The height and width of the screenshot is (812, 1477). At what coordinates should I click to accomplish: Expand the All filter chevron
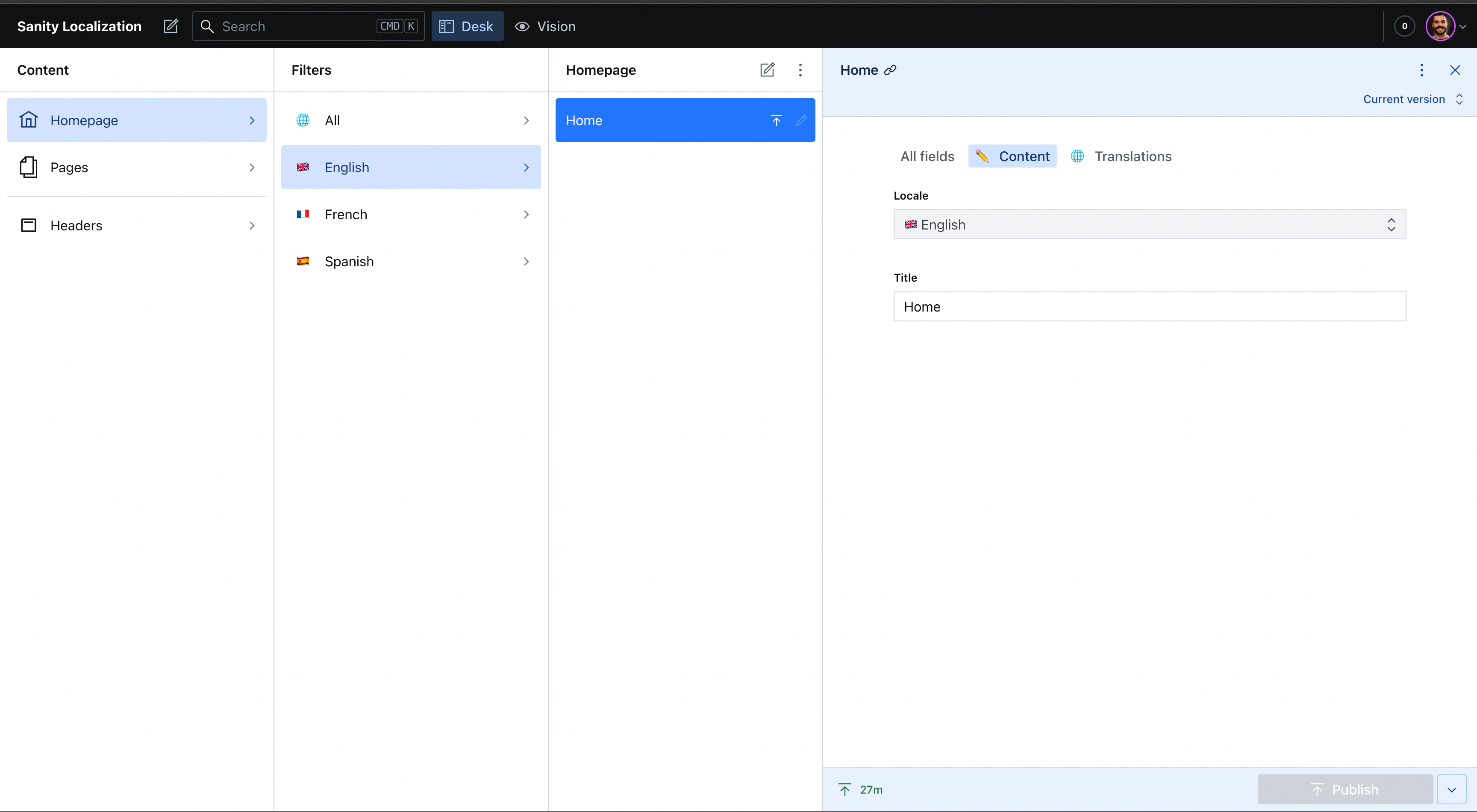tap(527, 121)
